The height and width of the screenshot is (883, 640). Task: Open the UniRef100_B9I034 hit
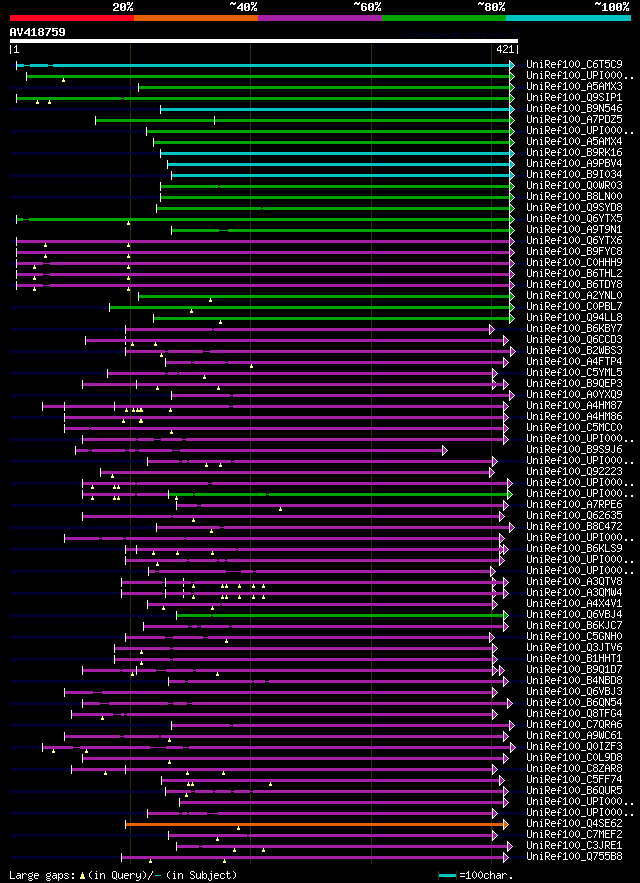(575, 175)
